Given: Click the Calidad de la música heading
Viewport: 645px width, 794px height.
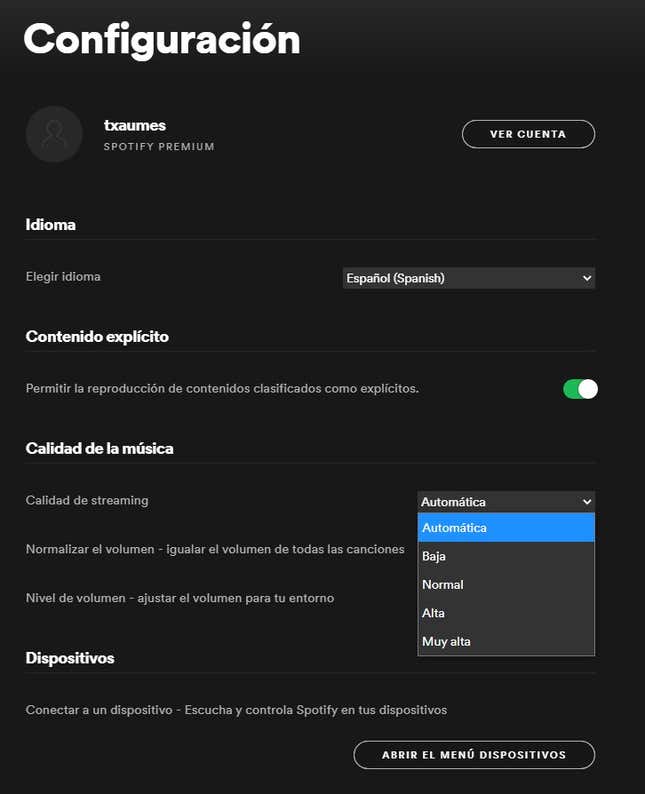Looking at the screenshot, I should point(99,448).
